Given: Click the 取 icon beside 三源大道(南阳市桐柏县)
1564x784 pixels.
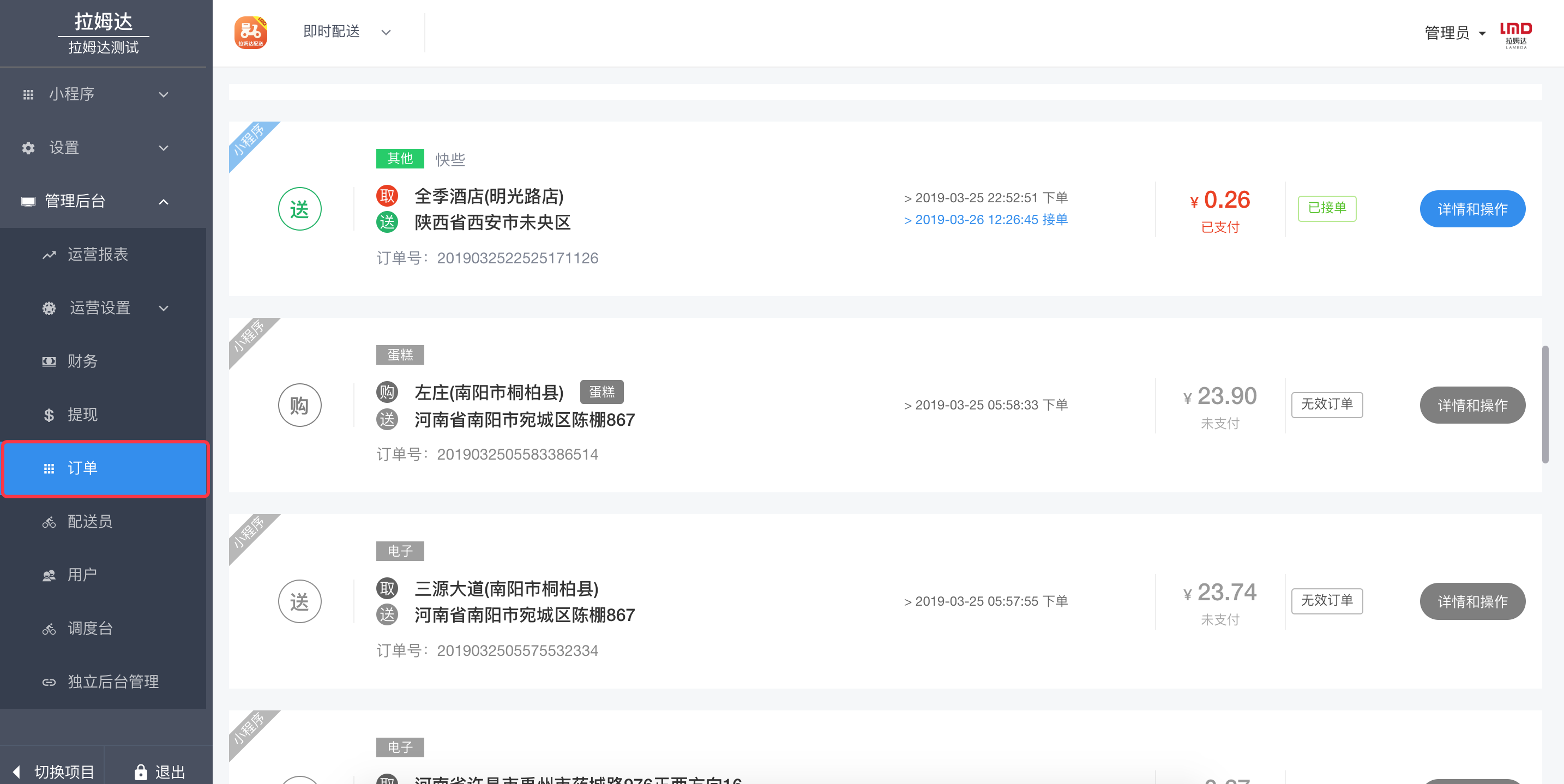Looking at the screenshot, I should [x=387, y=588].
